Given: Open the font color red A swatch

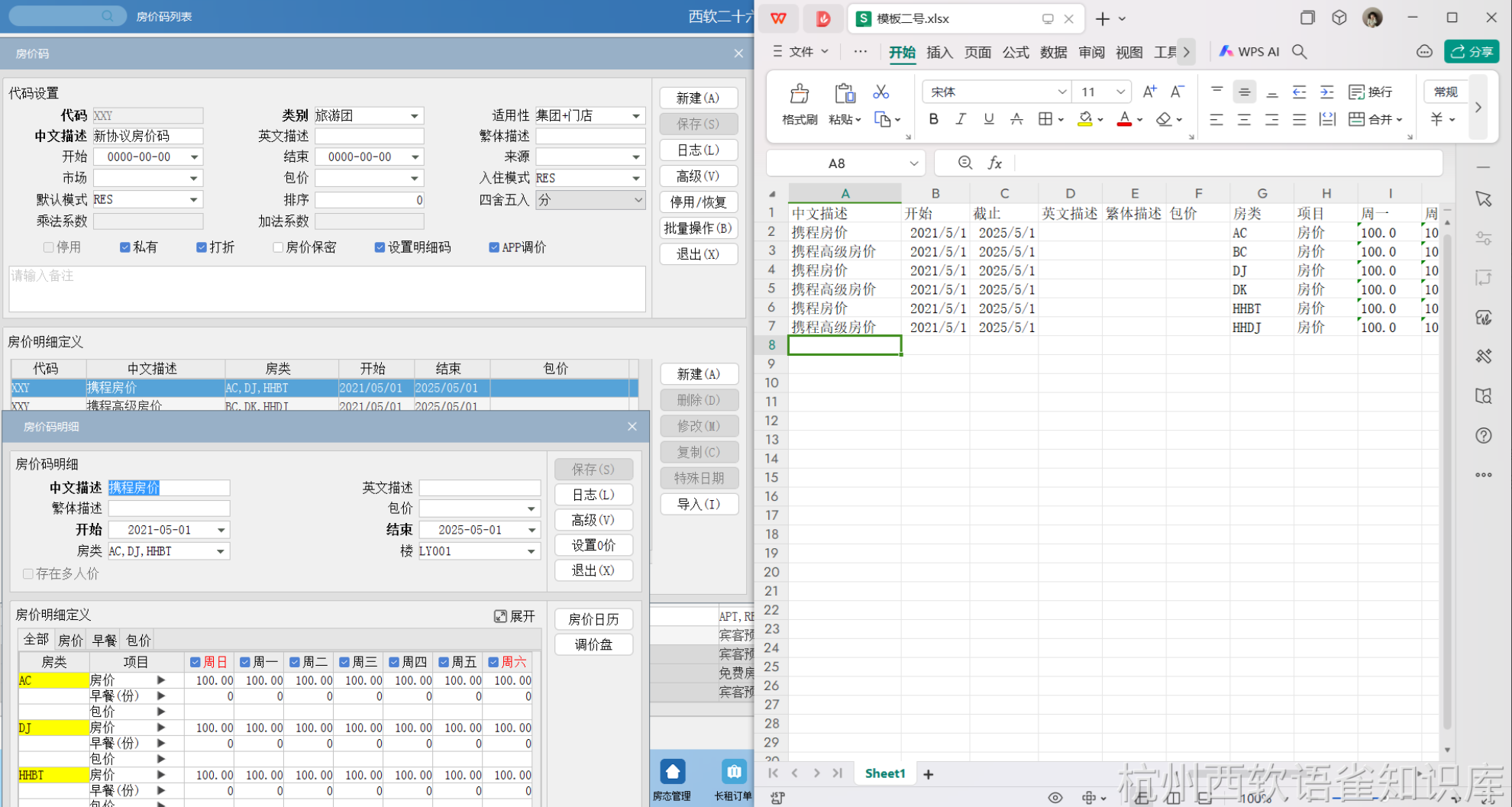Looking at the screenshot, I should pyautogui.click(x=1124, y=119).
